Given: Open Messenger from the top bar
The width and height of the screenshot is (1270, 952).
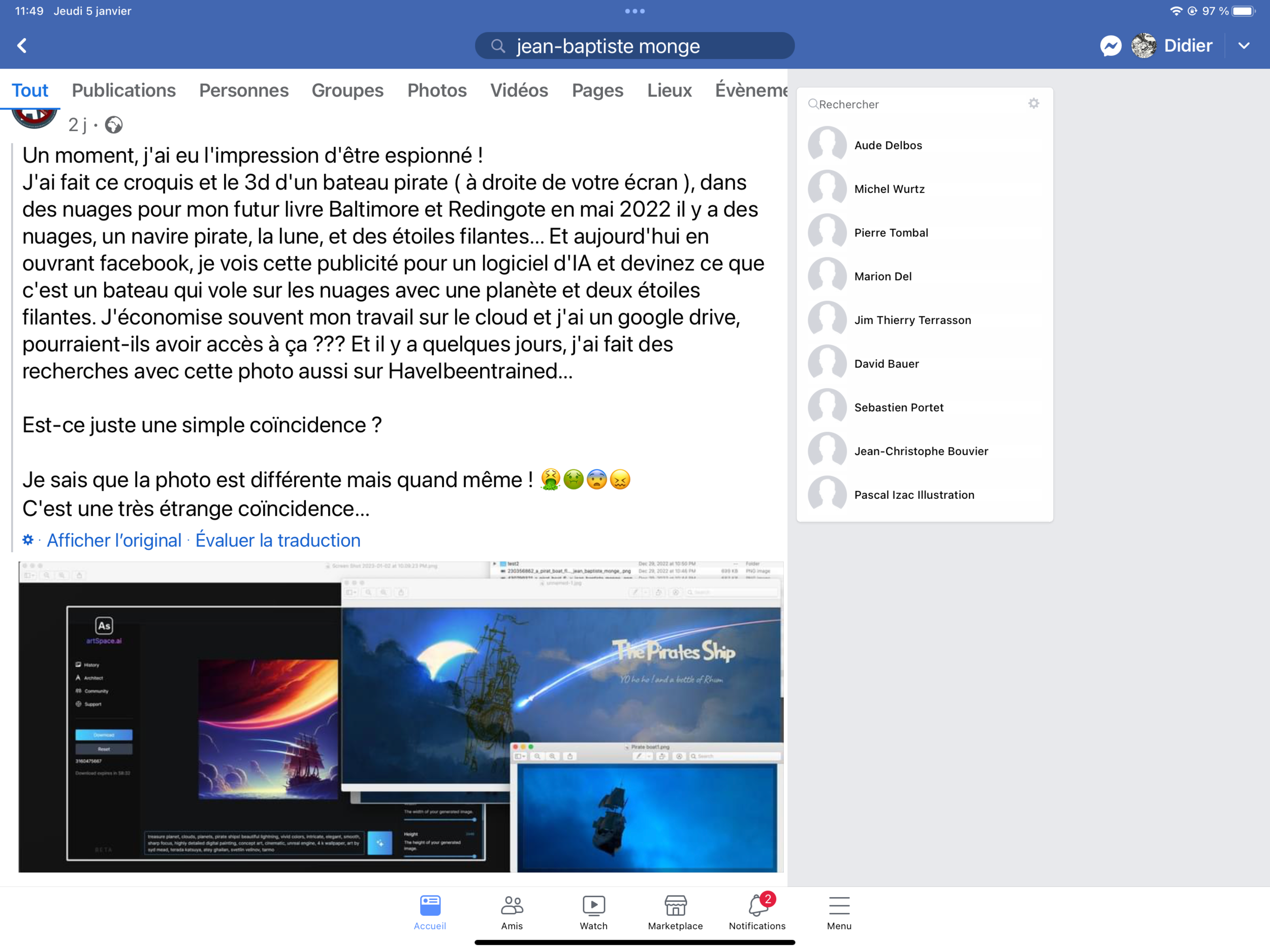Looking at the screenshot, I should (x=1110, y=45).
